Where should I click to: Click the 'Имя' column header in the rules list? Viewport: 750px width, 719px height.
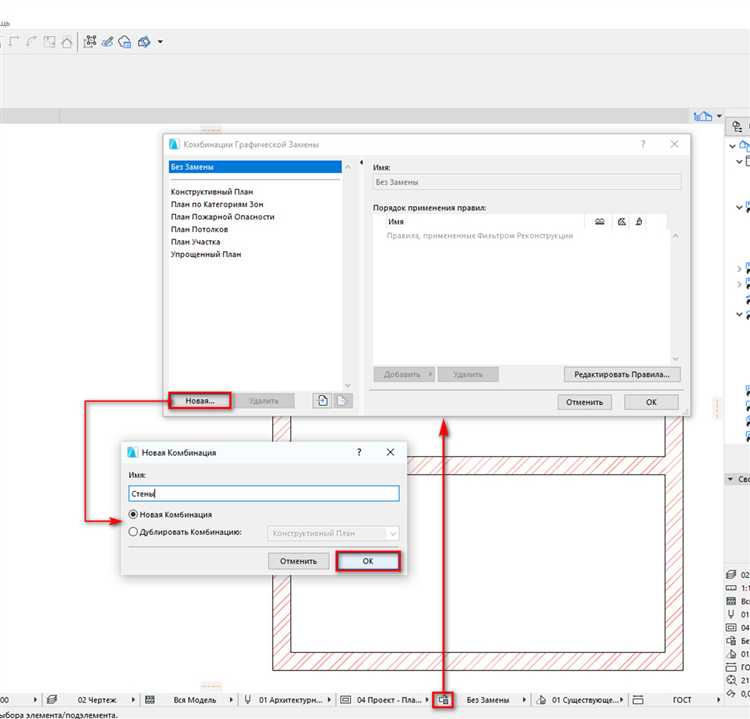coord(396,221)
